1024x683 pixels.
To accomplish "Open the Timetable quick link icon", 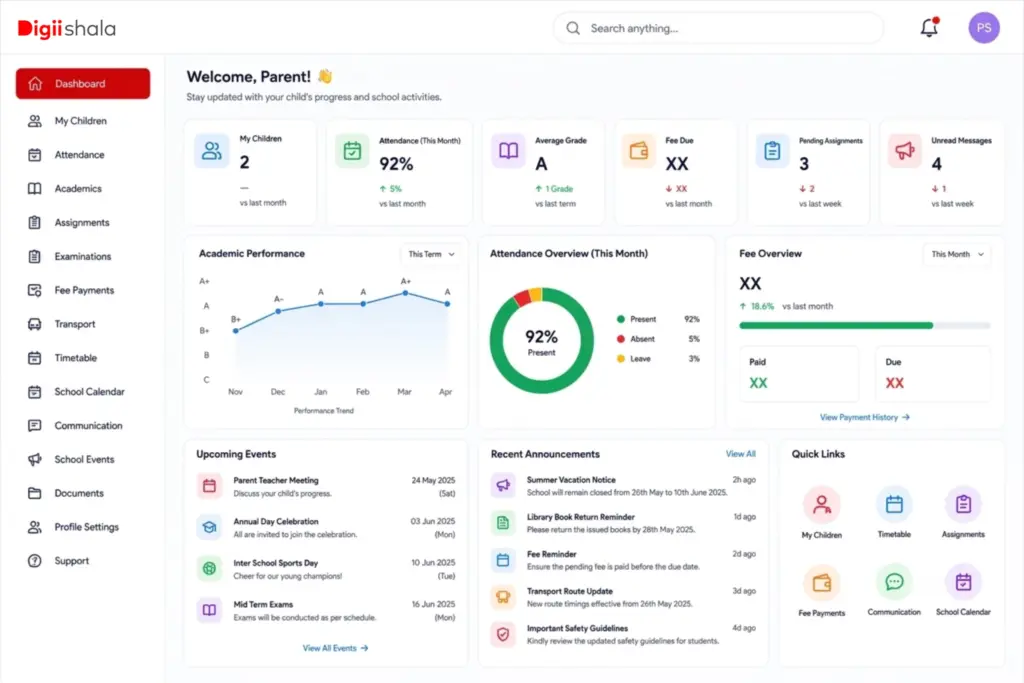I will (894, 504).
